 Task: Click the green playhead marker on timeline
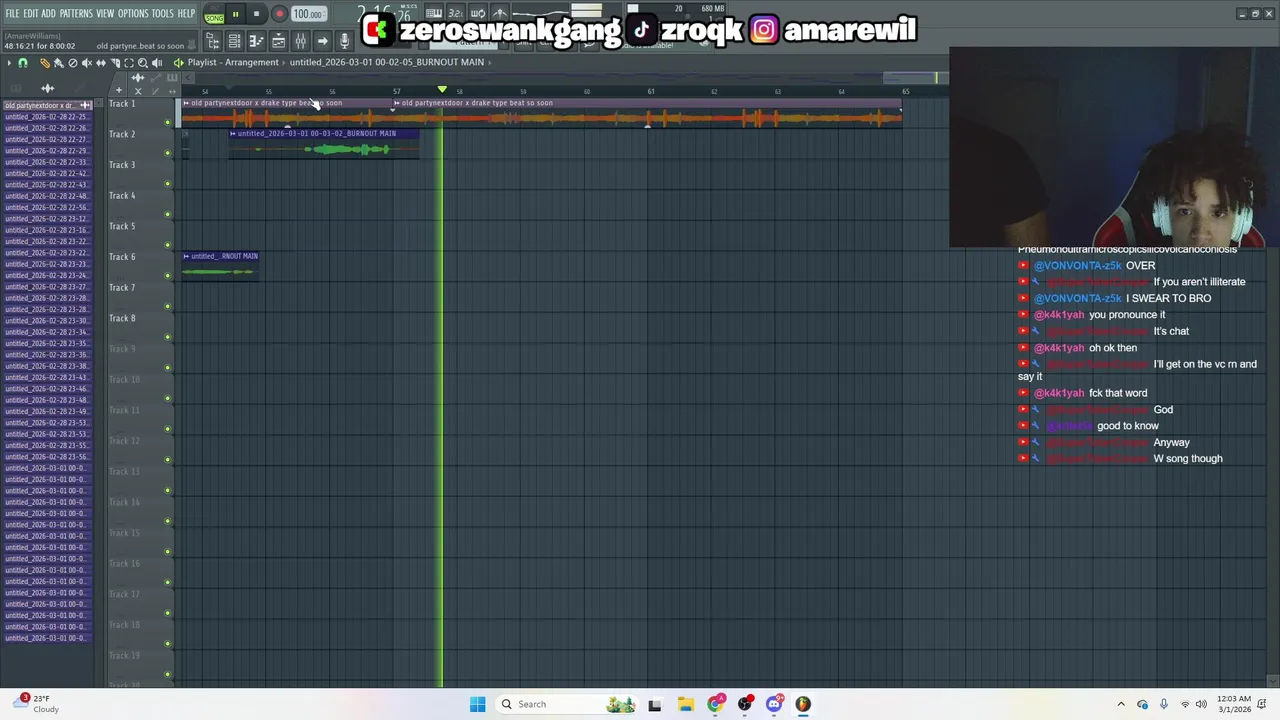[442, 90]
